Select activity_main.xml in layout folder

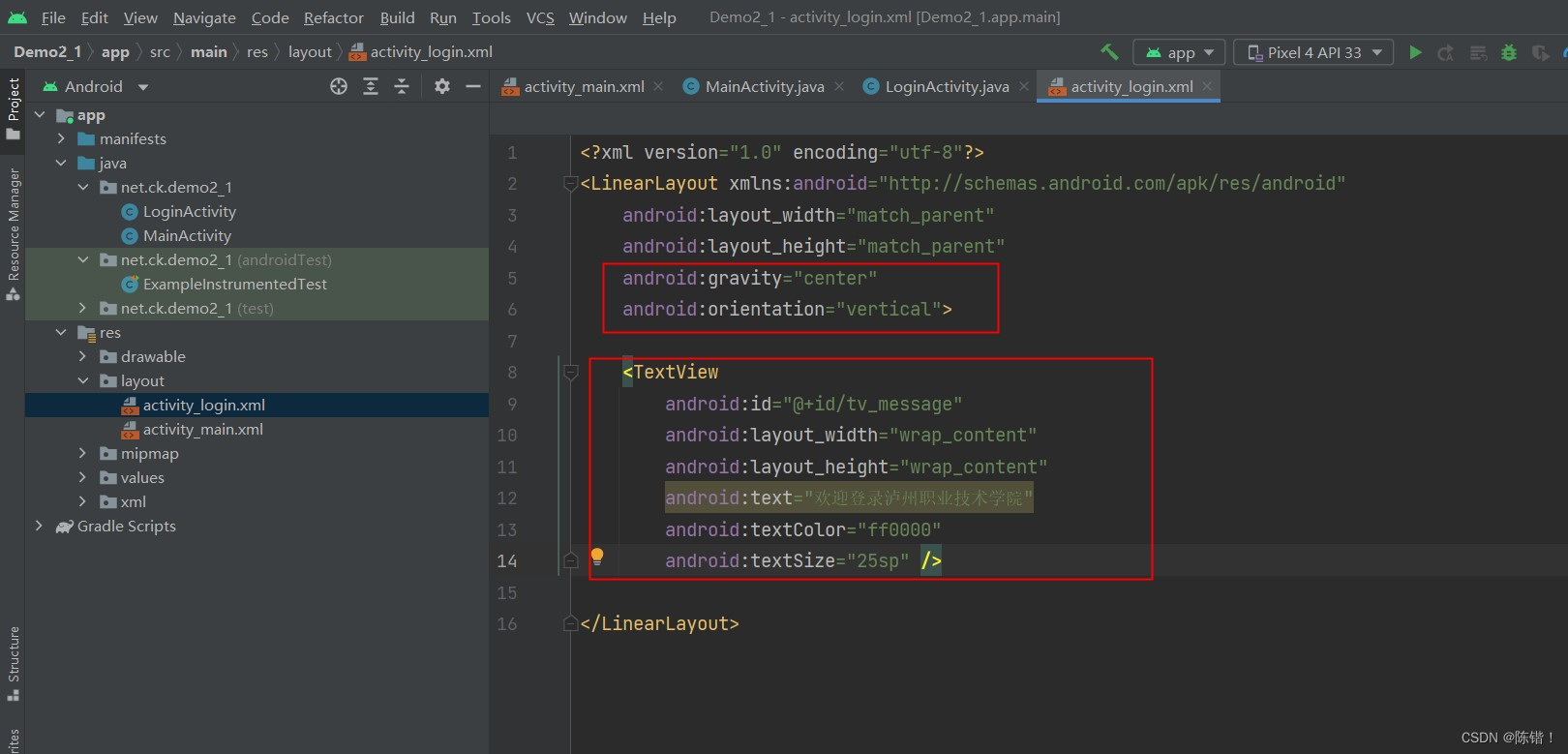(202, 429)
